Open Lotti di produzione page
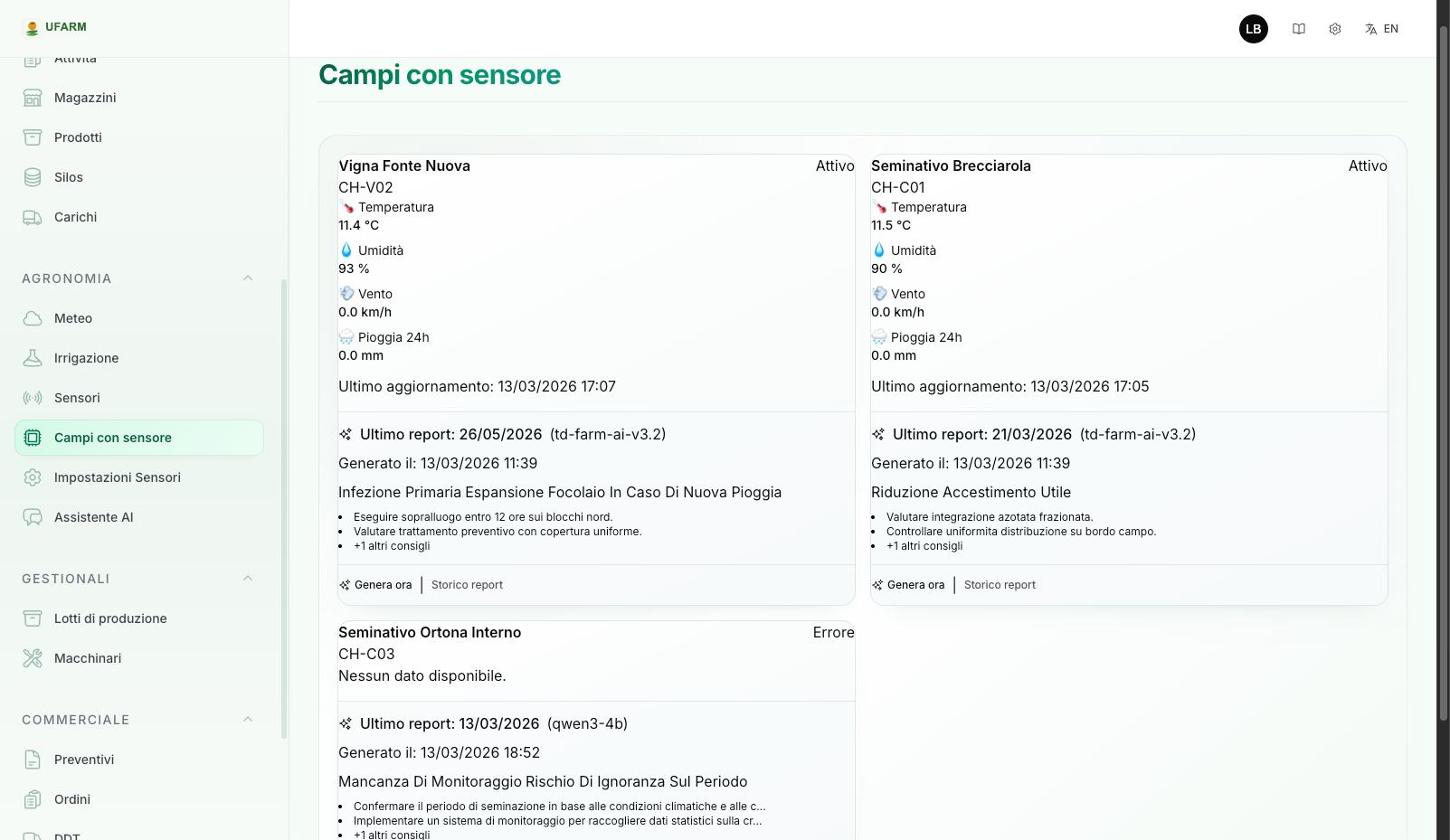 (110, 618)
